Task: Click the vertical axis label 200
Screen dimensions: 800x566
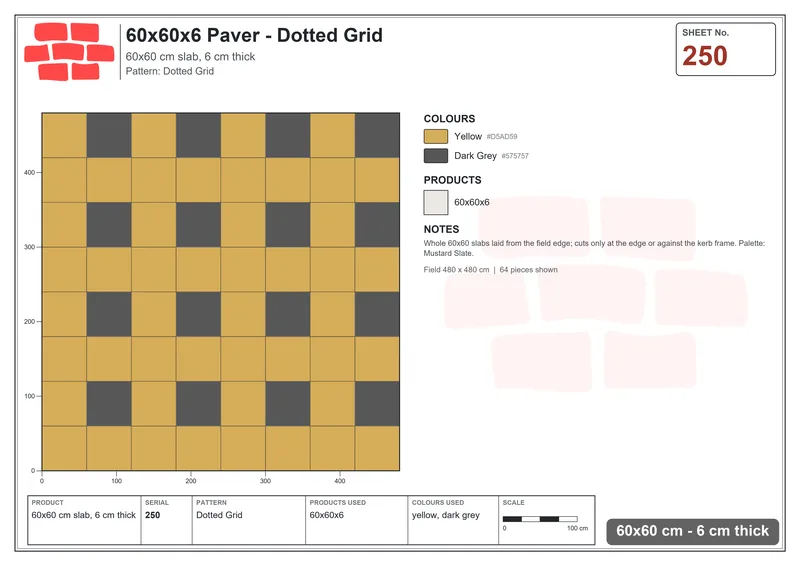Action: tap(29, 322)
